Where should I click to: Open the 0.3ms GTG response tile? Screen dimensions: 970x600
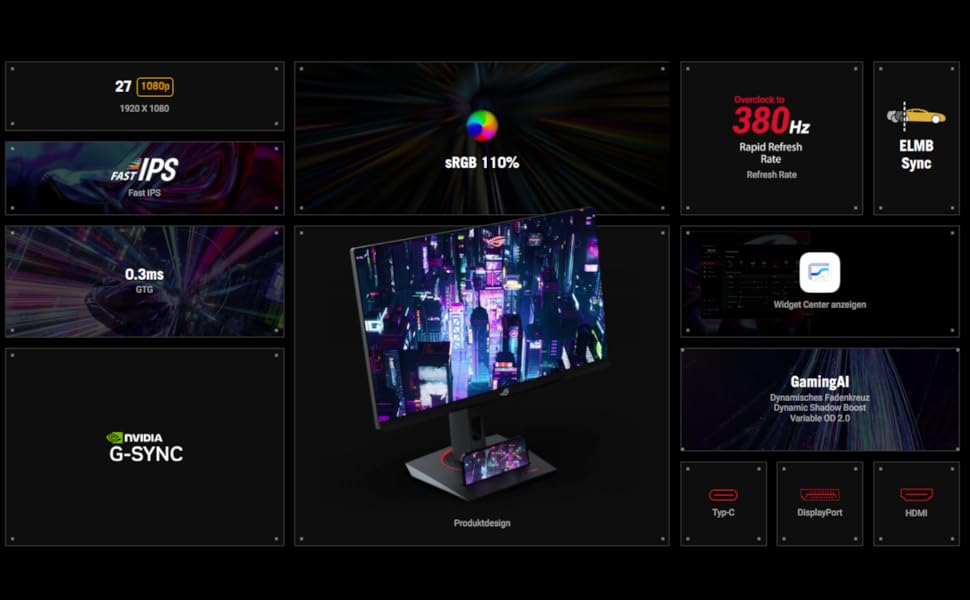pos(145,281)
